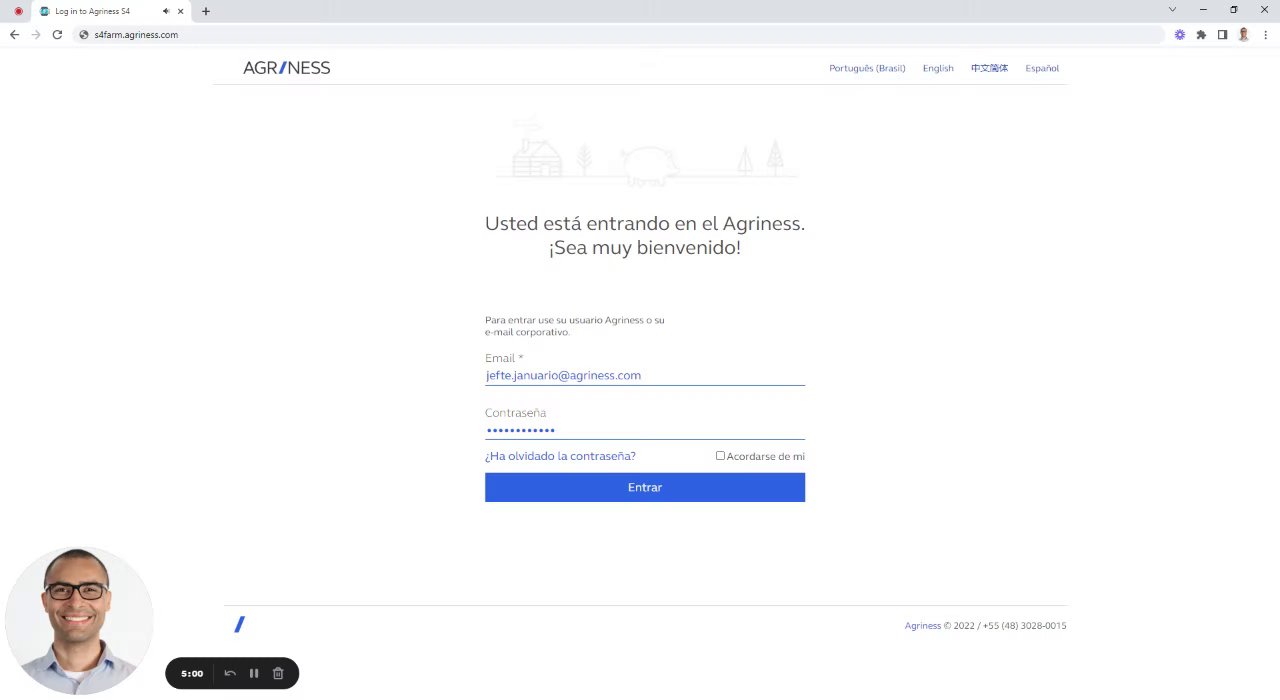This screenshot has width=1280, height=700.
Task: Click the Agriness logo in the header
Action: (286, 68)
